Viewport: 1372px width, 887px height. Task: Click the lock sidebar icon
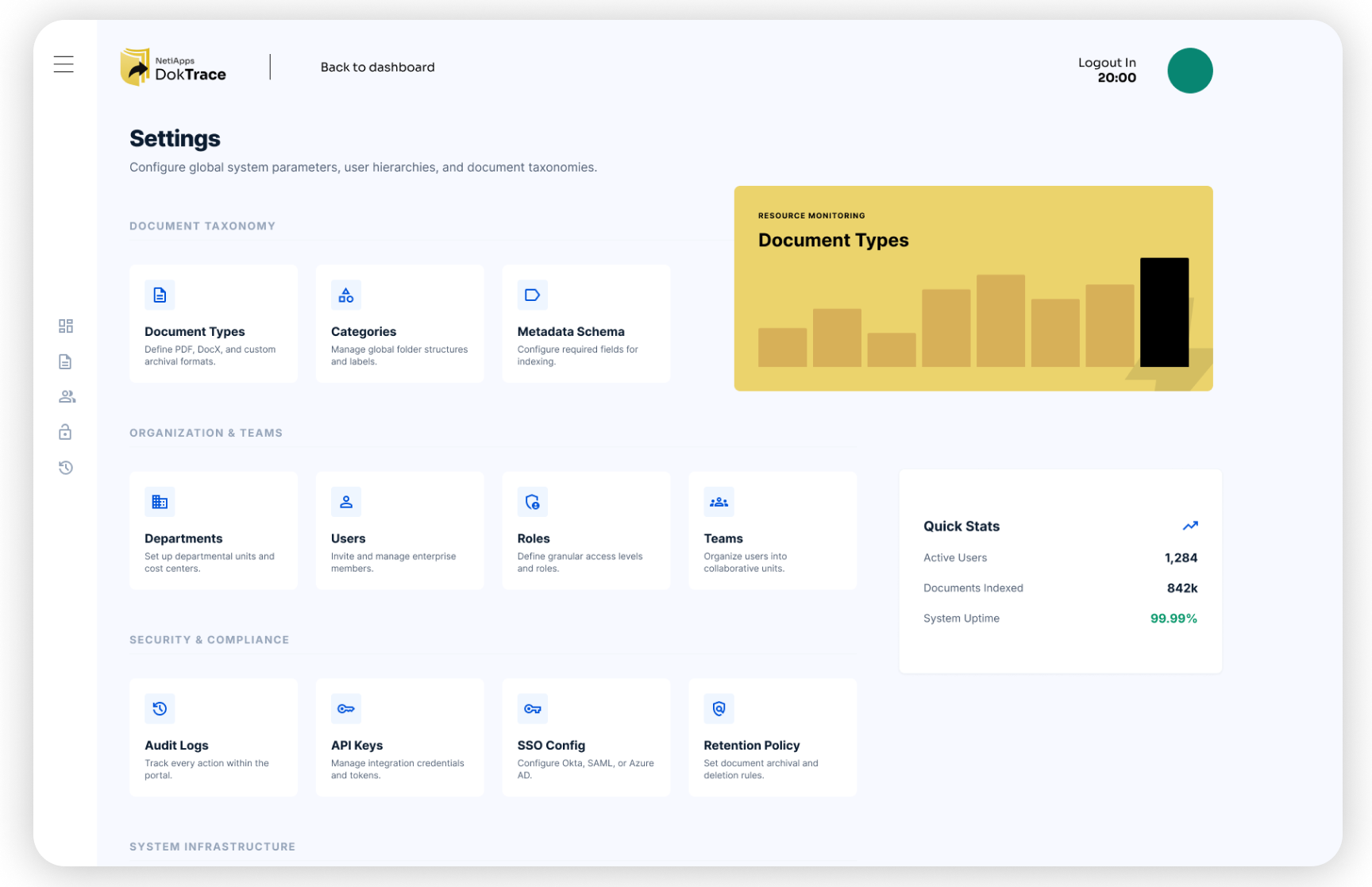click(66, 432)
